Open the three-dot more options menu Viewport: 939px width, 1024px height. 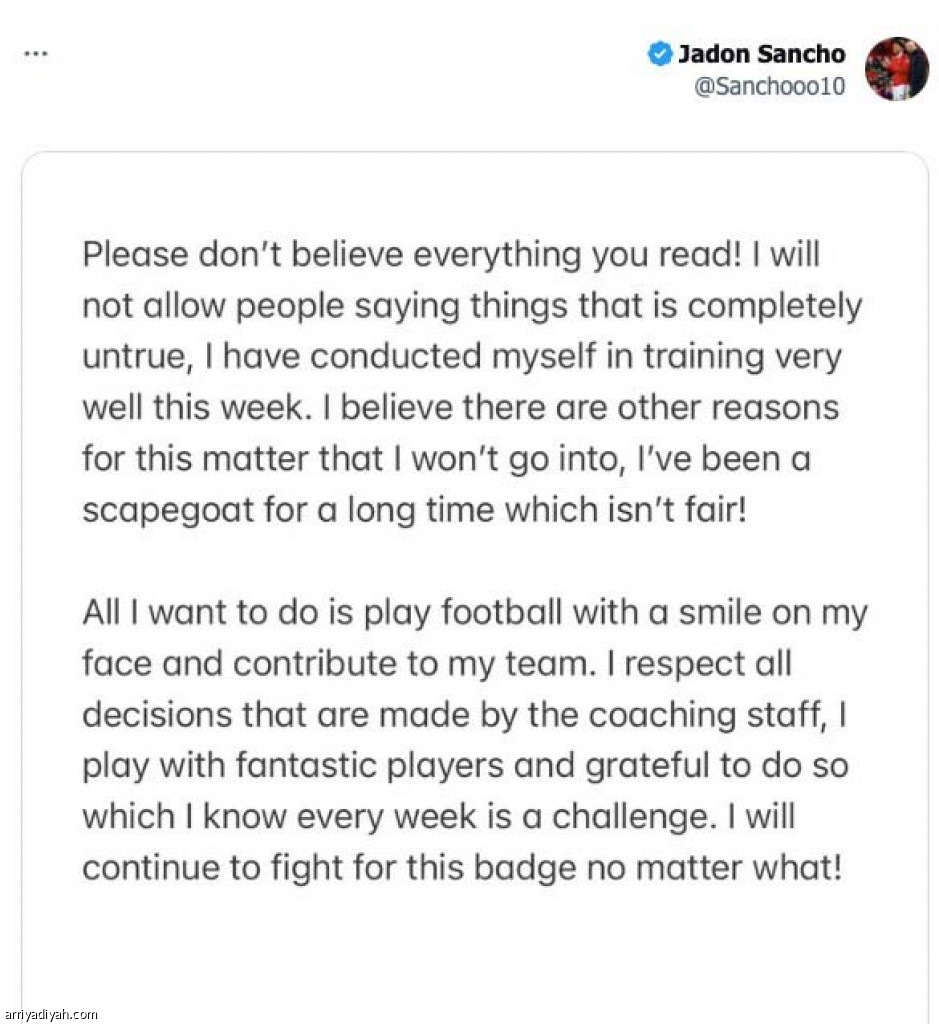tap(35, 54)
